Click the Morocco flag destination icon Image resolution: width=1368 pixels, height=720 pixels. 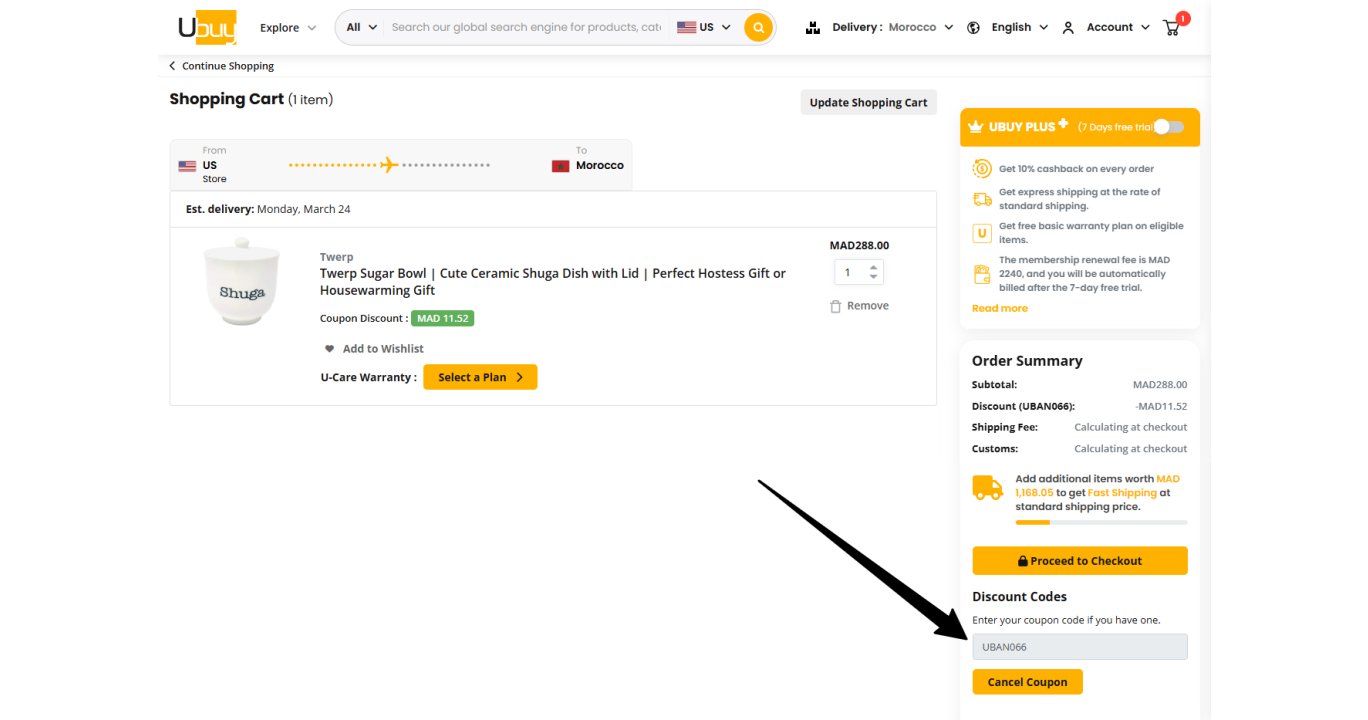tap(560, 166)
